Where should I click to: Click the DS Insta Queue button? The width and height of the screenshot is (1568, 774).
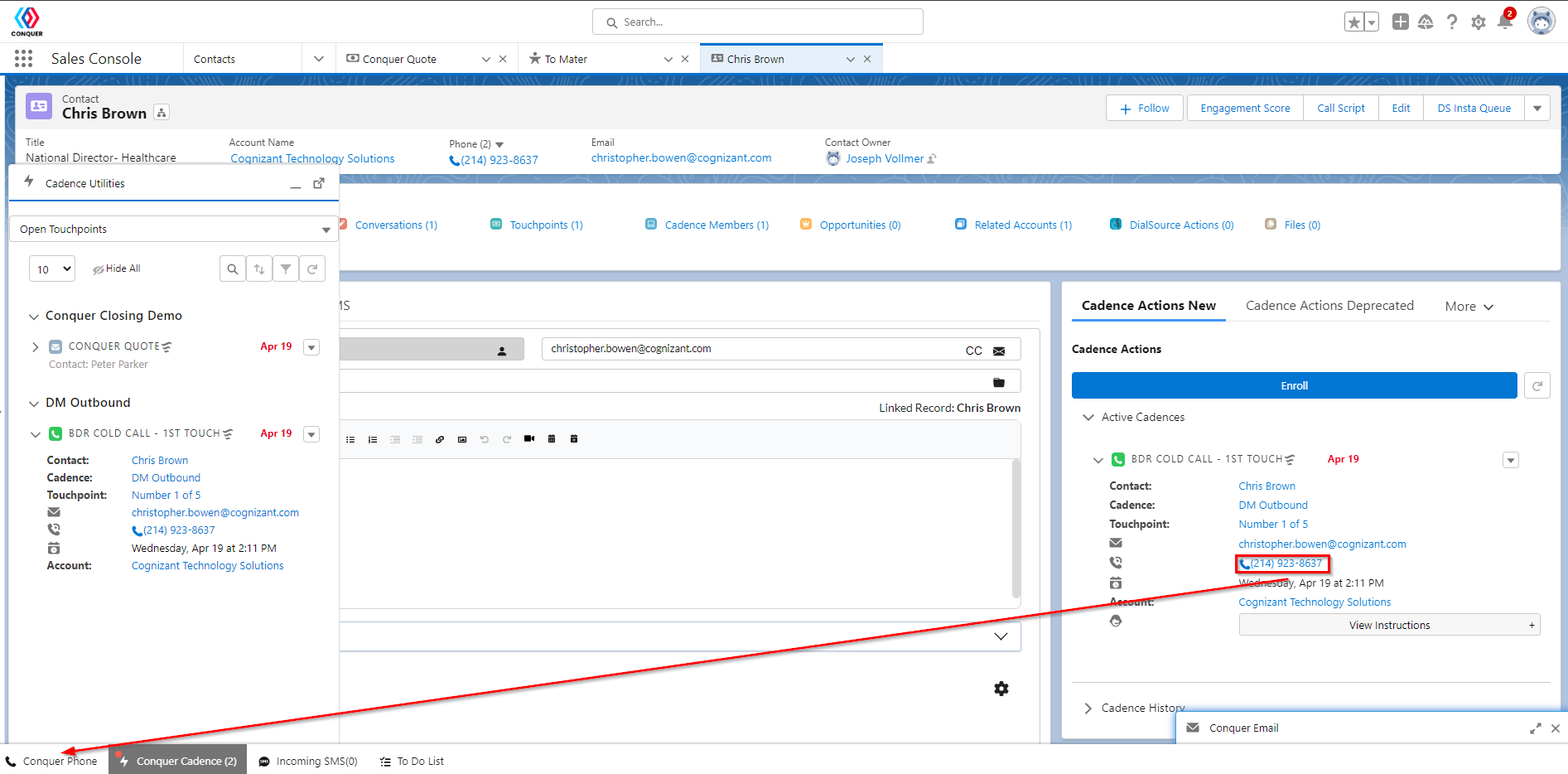click(x=1474, y=108)
